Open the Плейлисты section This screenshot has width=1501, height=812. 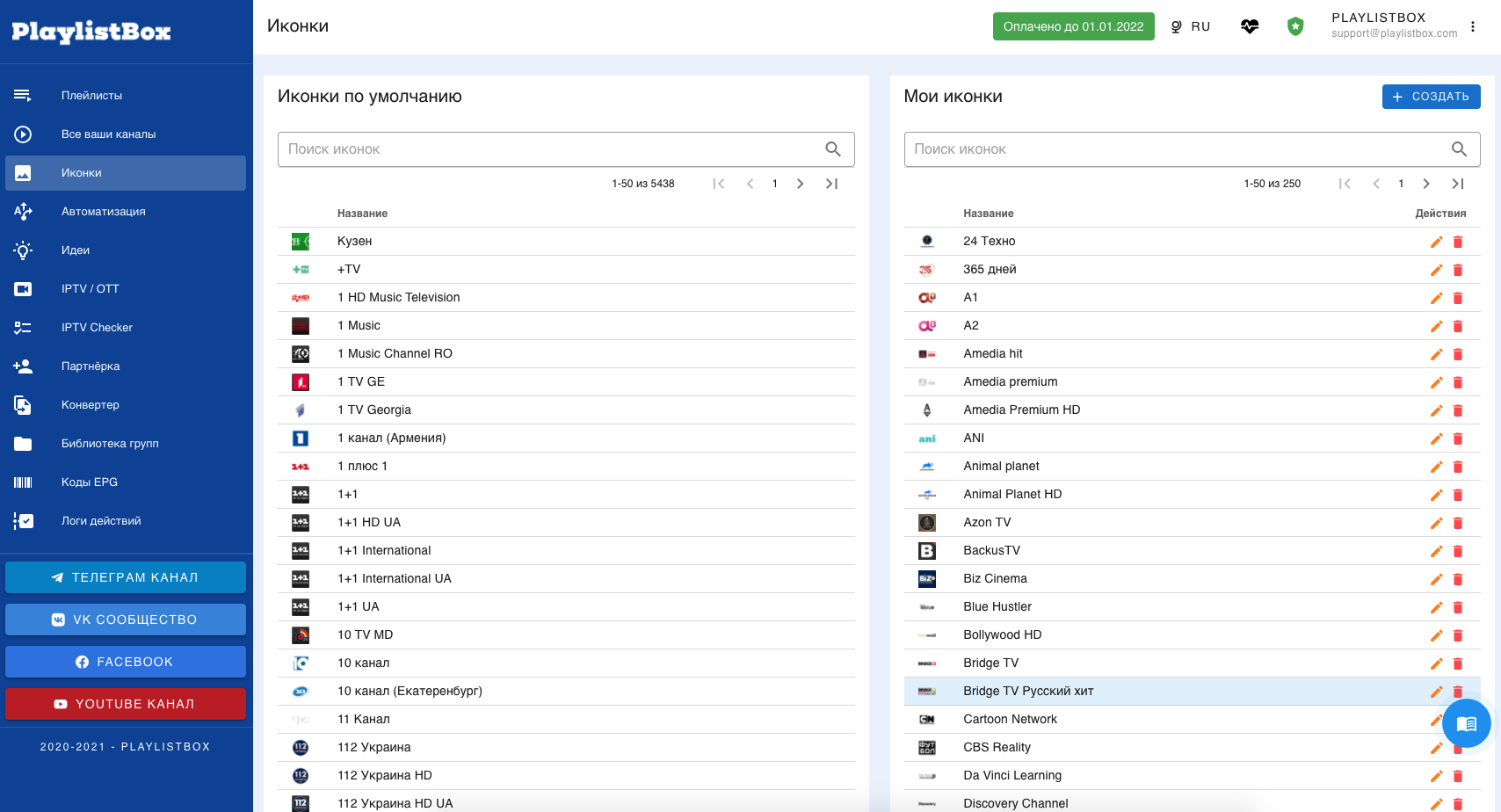pyautogui.click(x=126, y=96)
